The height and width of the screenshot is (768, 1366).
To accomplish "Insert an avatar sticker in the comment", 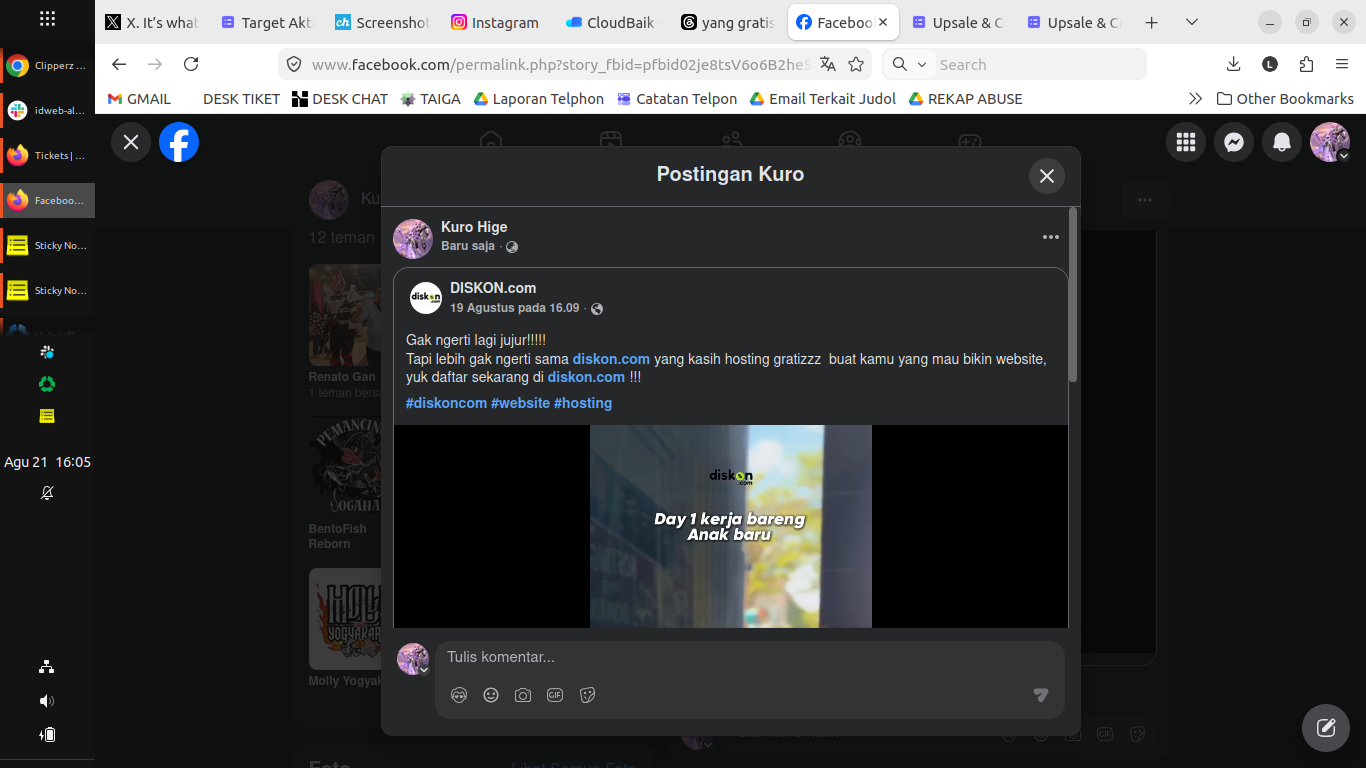I will (459, 695).
